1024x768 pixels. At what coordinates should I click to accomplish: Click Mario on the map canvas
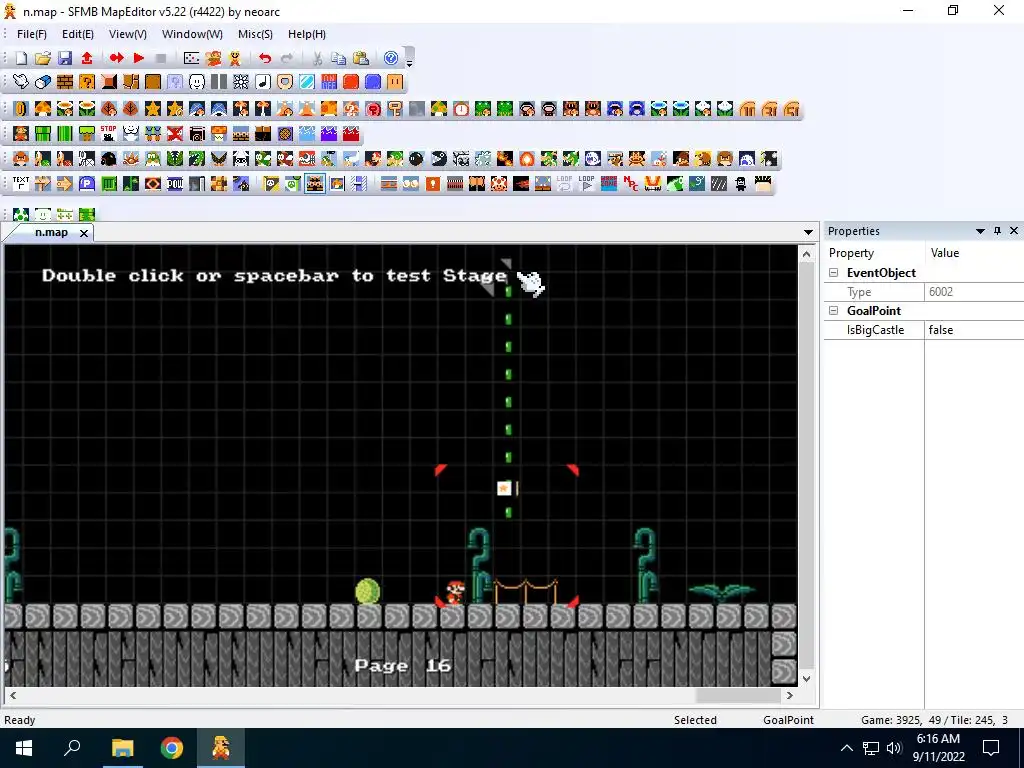tap(455, 592)
